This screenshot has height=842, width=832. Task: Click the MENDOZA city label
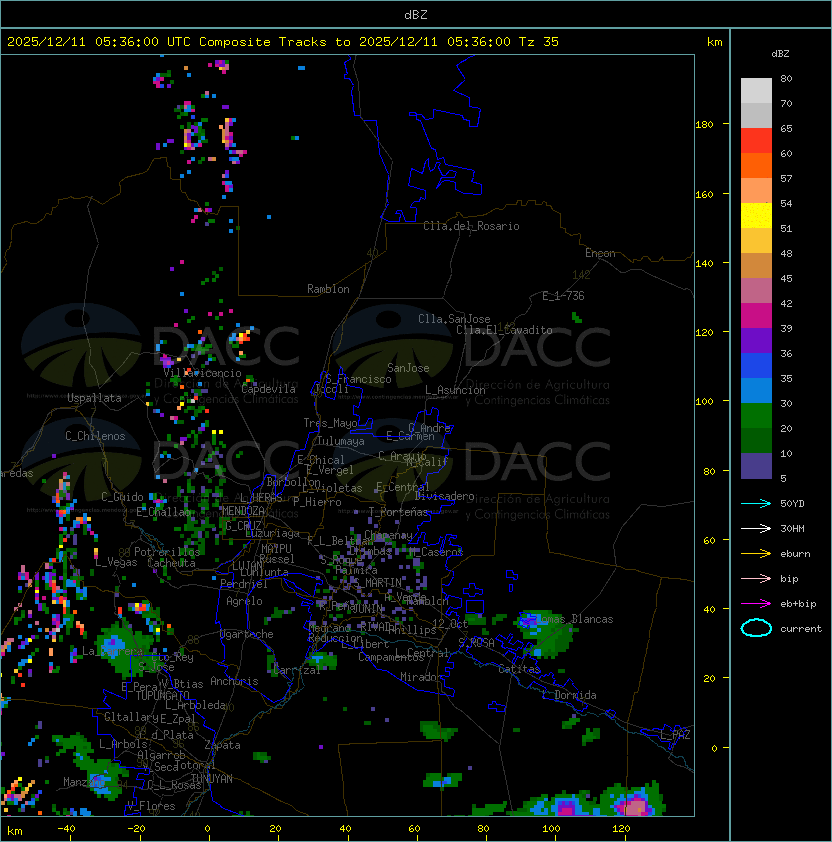[243, 511]
